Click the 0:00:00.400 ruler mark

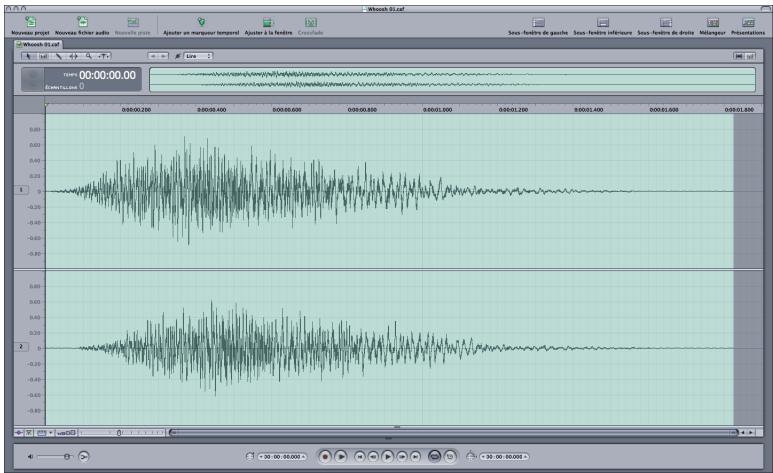(x=211, y=109)
